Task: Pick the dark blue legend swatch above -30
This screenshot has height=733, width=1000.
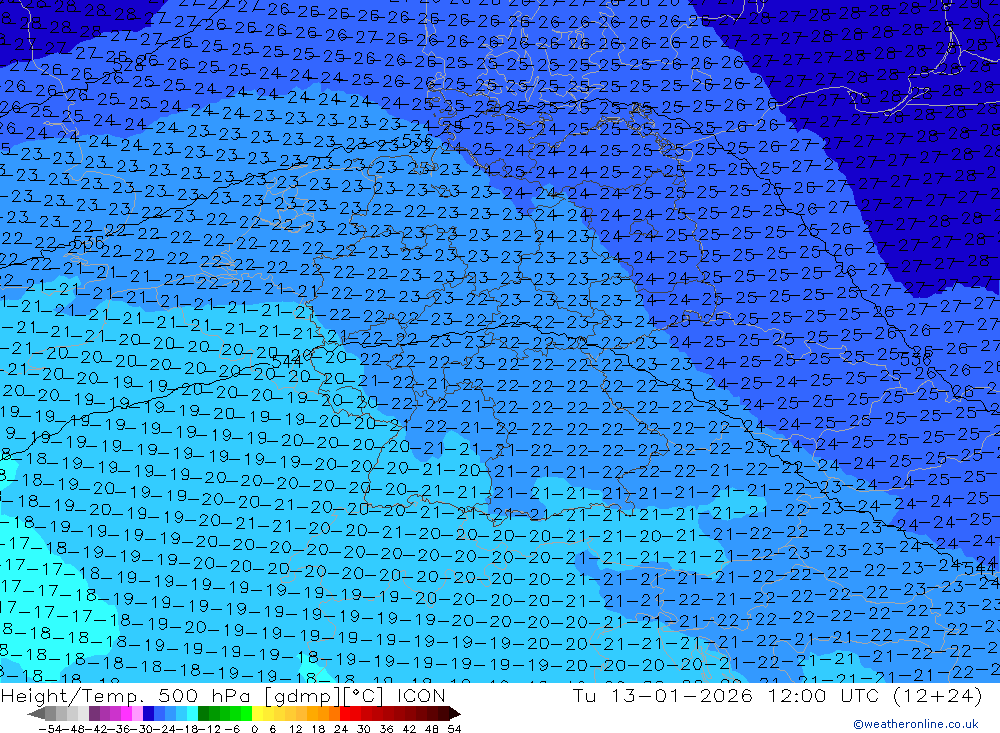Action: coord(149,713)
